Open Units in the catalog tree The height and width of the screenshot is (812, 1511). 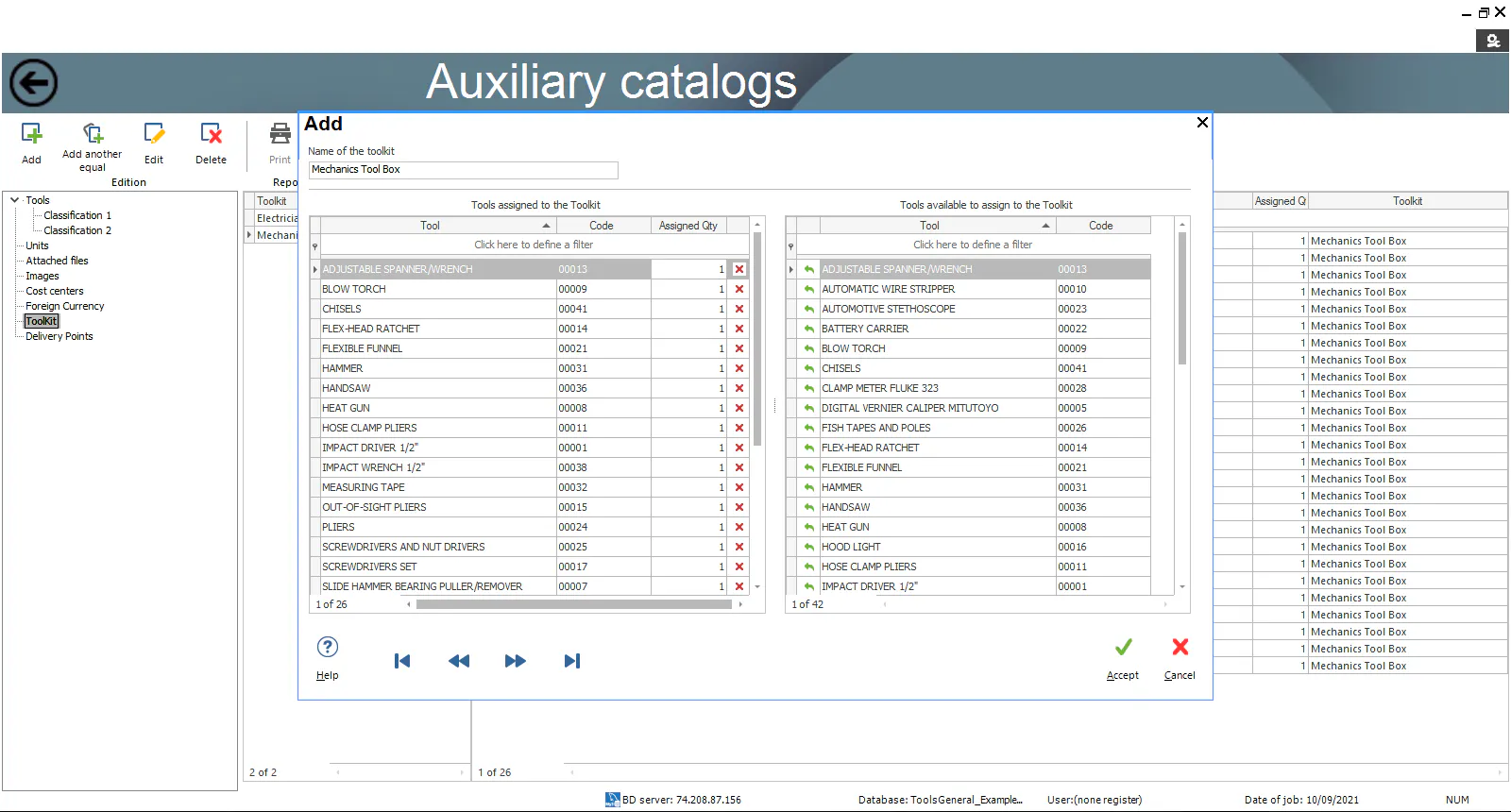[37, 245]
